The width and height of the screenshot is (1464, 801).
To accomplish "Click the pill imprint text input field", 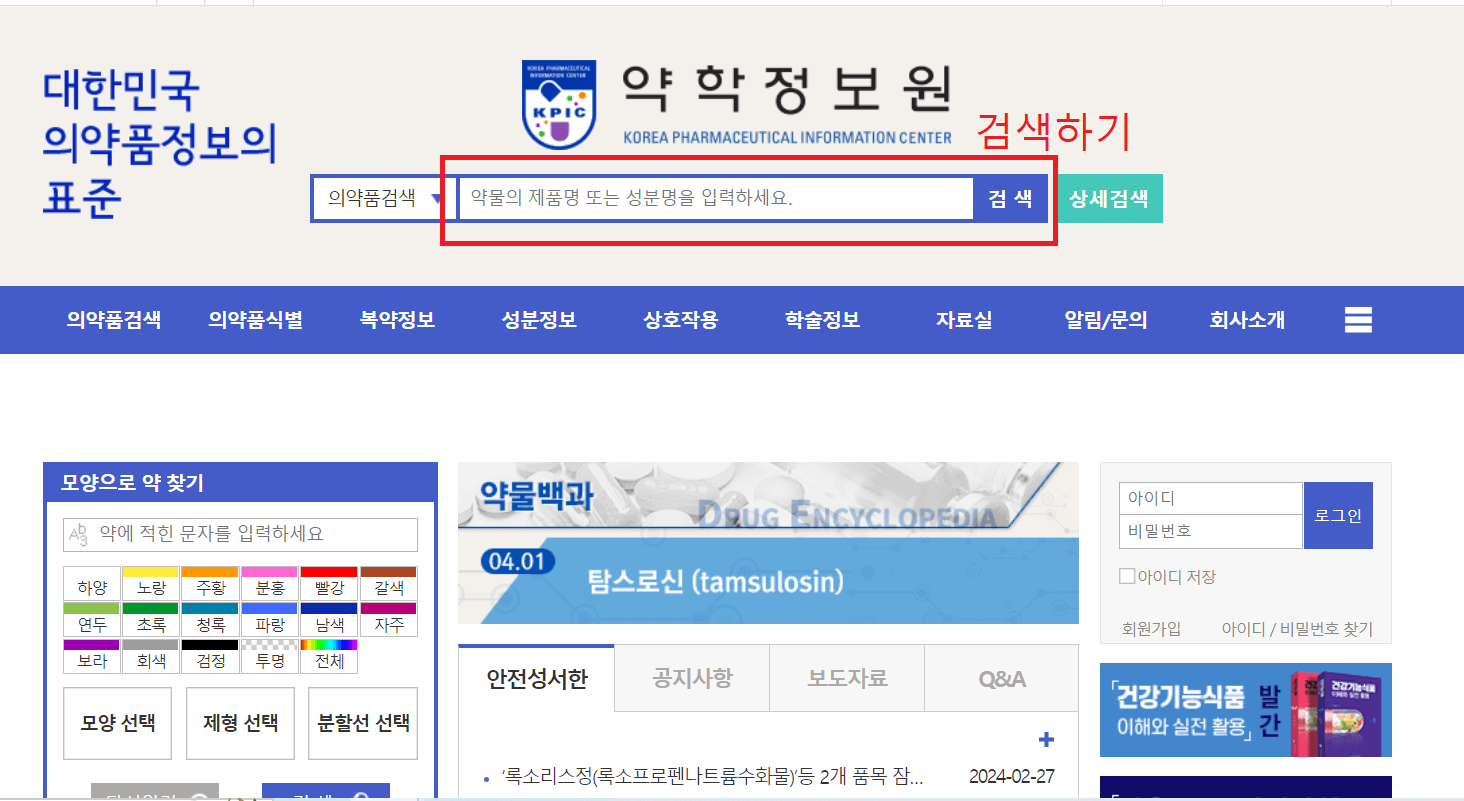I will coord(240,535).
